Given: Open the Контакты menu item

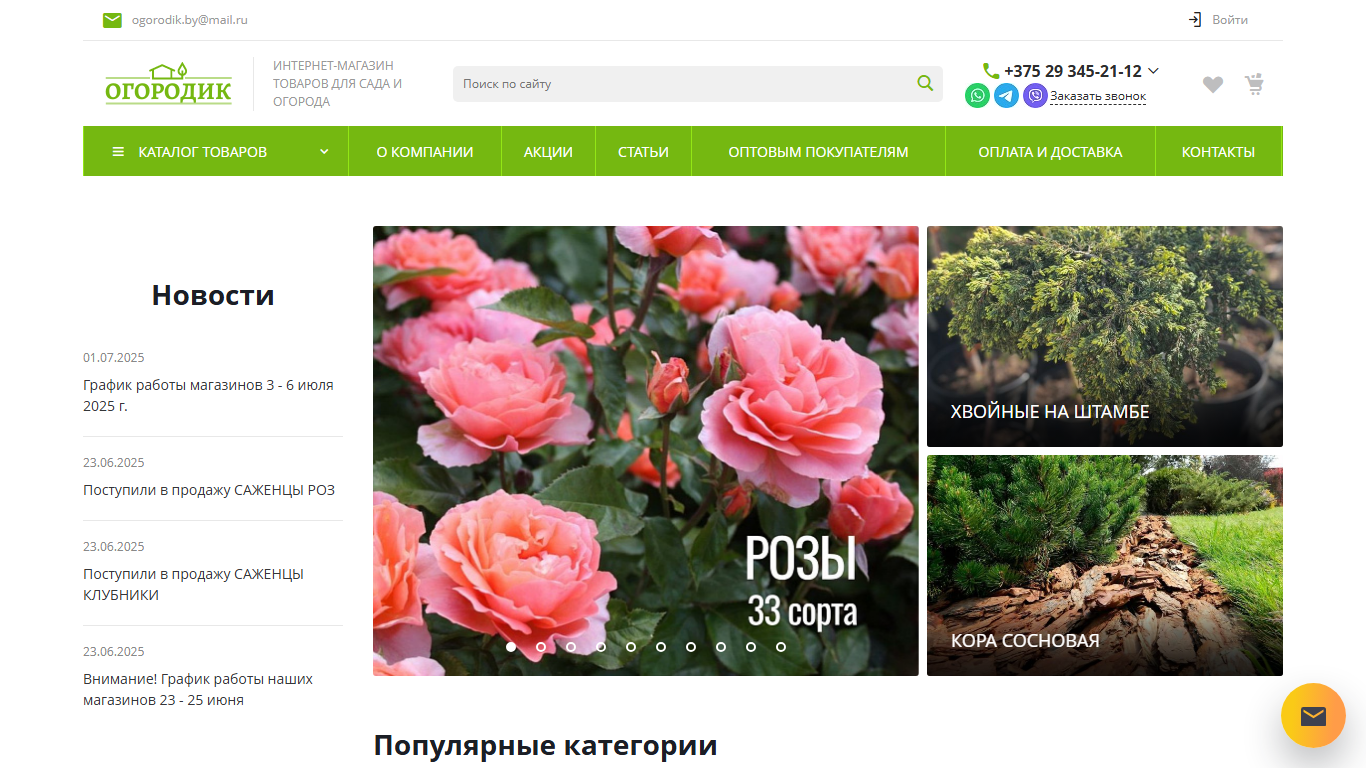Looking at the screenshot, I should tap(1218, 152).
